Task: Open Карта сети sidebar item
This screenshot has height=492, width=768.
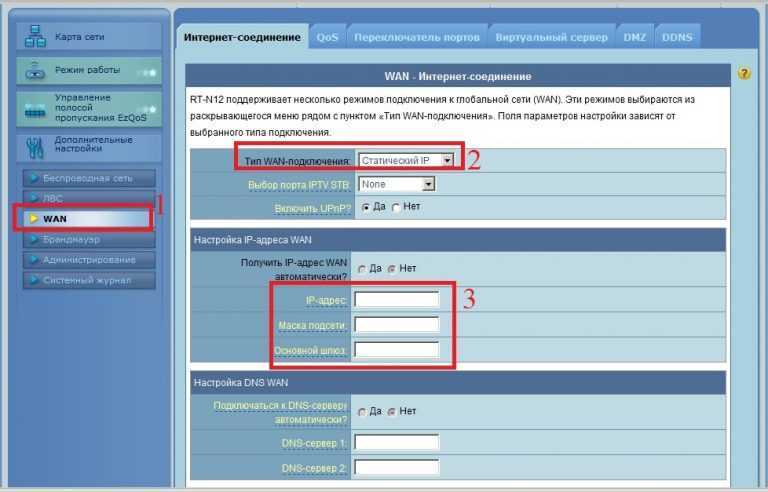Action: [89, 37]
